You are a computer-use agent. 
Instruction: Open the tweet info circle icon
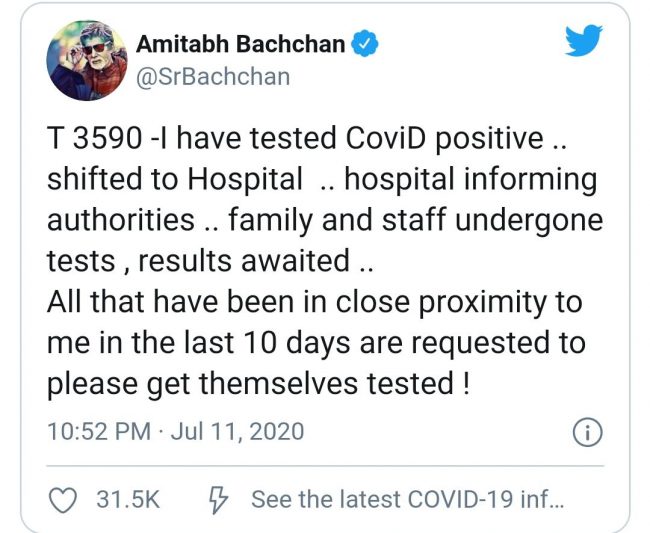click(x=584, y=432)
